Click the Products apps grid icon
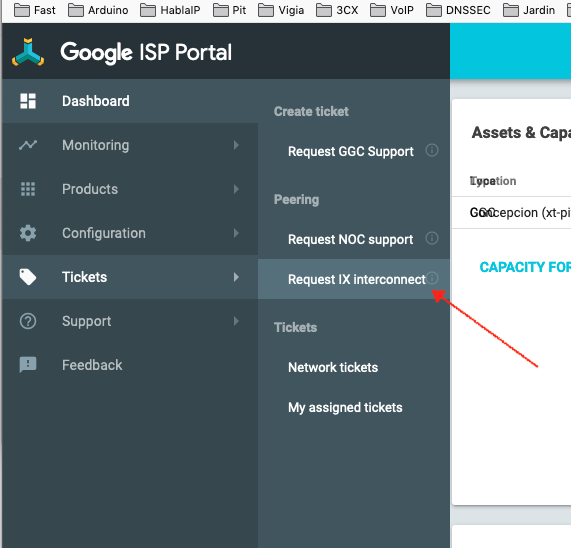571x548 pixels. [x=28, y=189]
